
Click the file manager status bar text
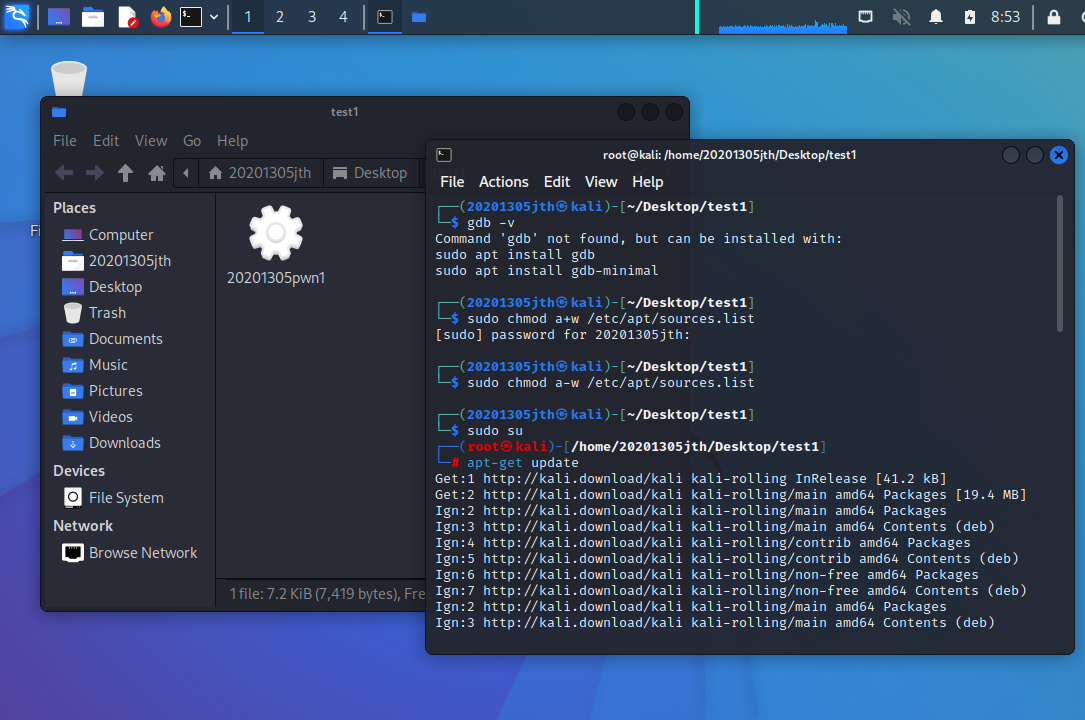coord(327,594)
